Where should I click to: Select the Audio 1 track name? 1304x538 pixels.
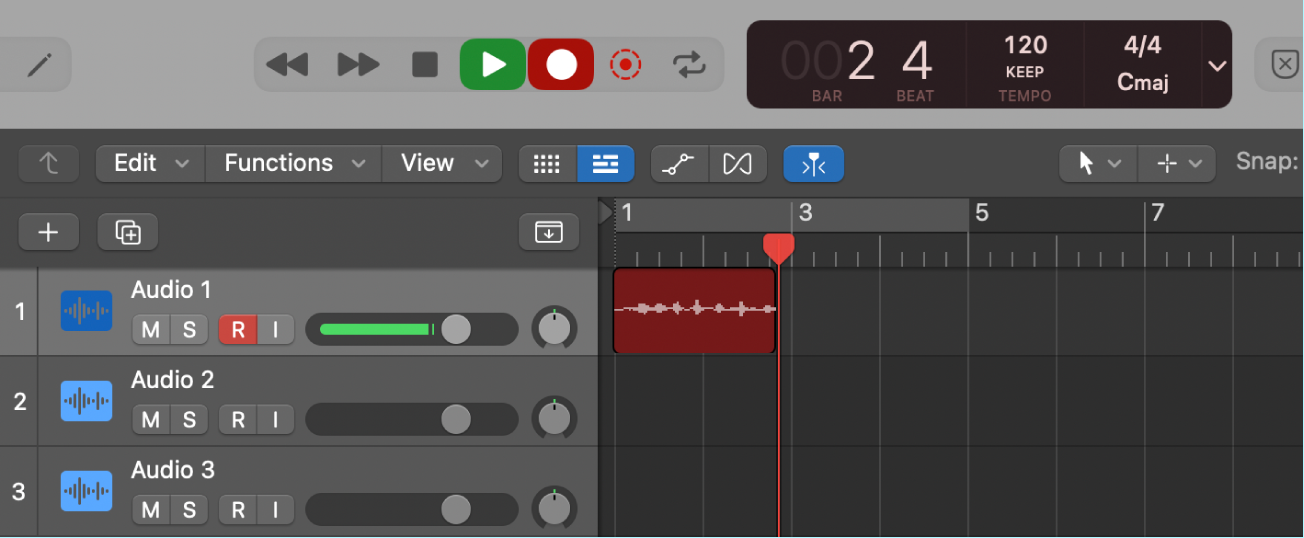point(171,290)
